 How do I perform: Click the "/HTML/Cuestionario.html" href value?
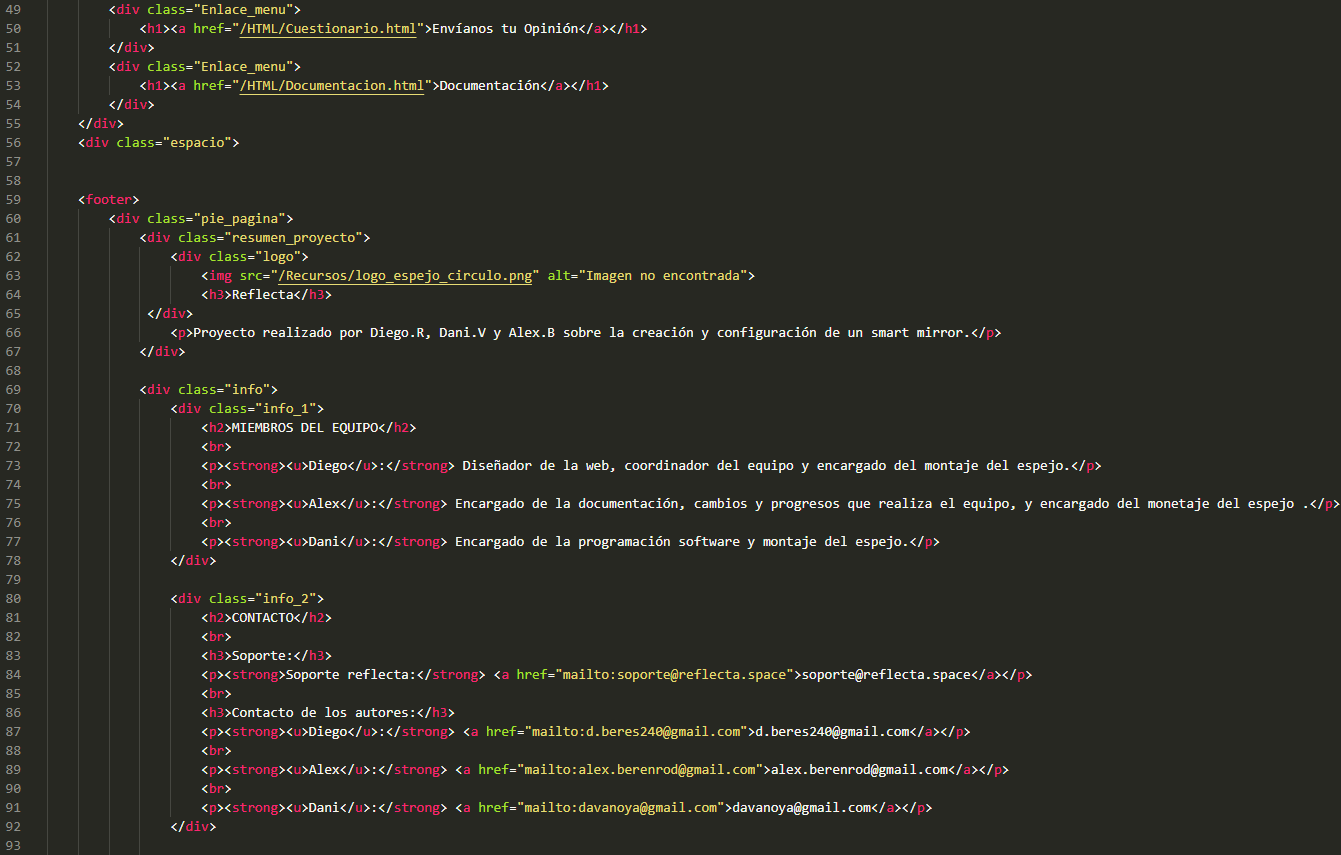(328, 29)
